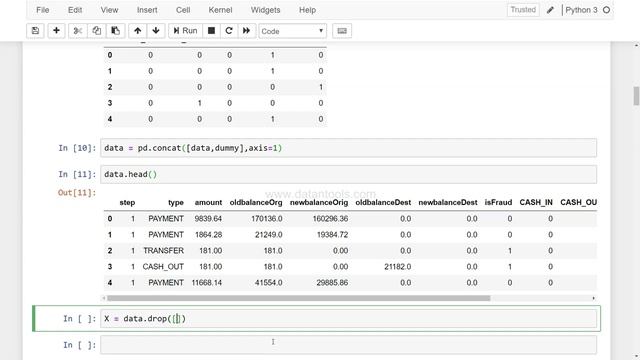Image resolution: width=640 pixels, height=360 pixels.
Task: Click newbalanceOrig value 19384.72
Action: point(332,235)
